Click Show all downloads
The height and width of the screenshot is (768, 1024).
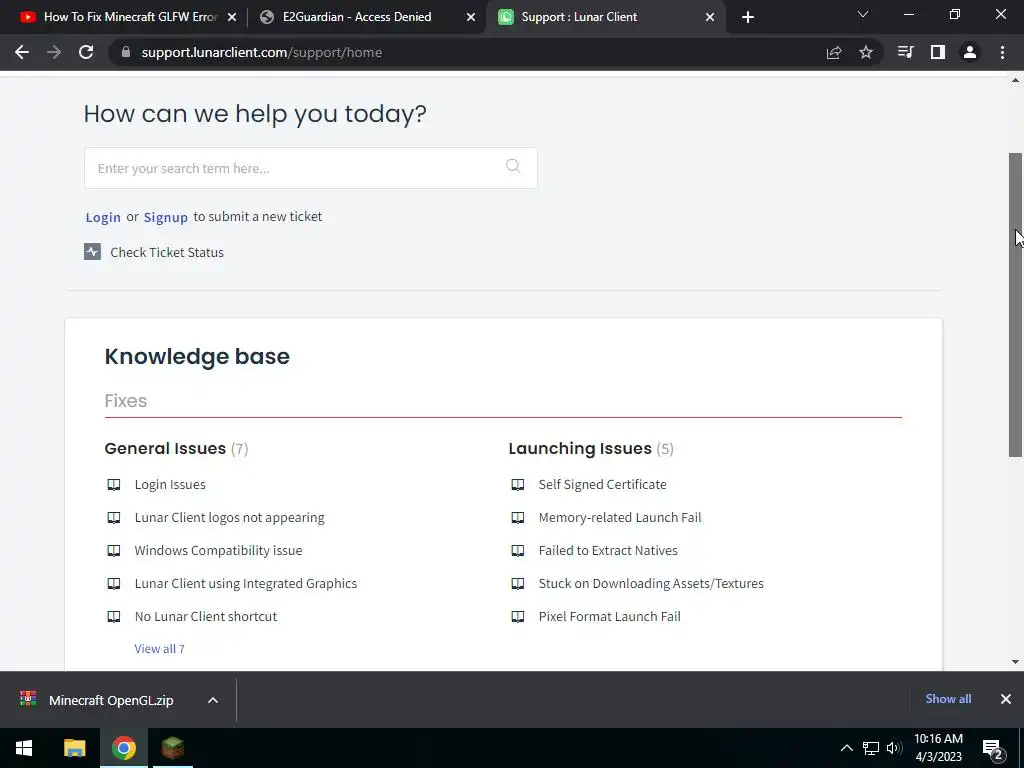pyautogui.click(x=948, y=699)
